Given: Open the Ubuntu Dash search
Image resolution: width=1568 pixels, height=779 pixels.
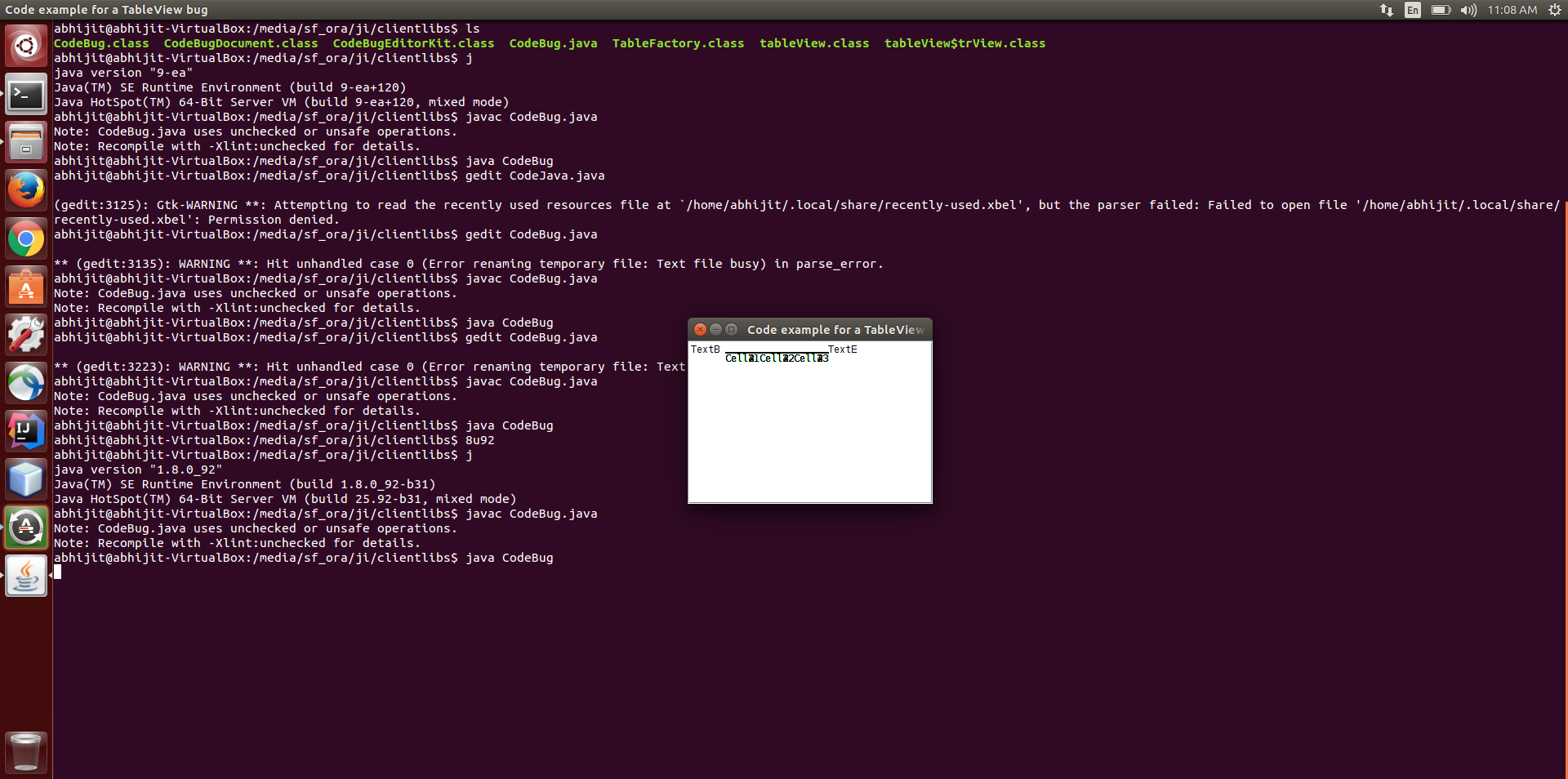Looking at the screenshot, I should coord(26,46).
